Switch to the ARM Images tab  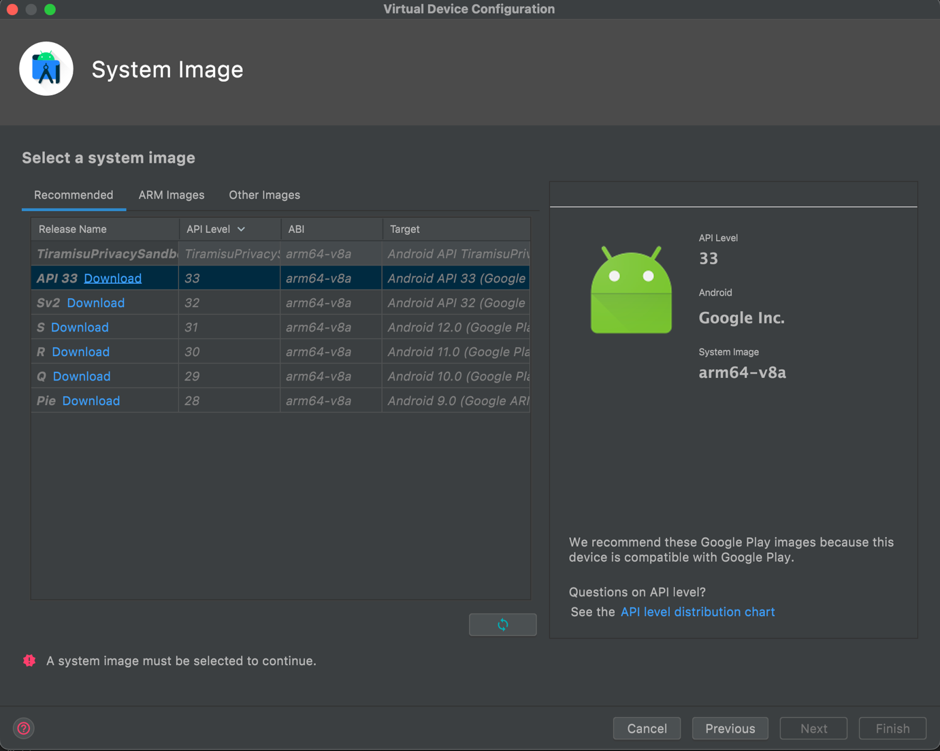pyautogui.click(x=171, y=195)
